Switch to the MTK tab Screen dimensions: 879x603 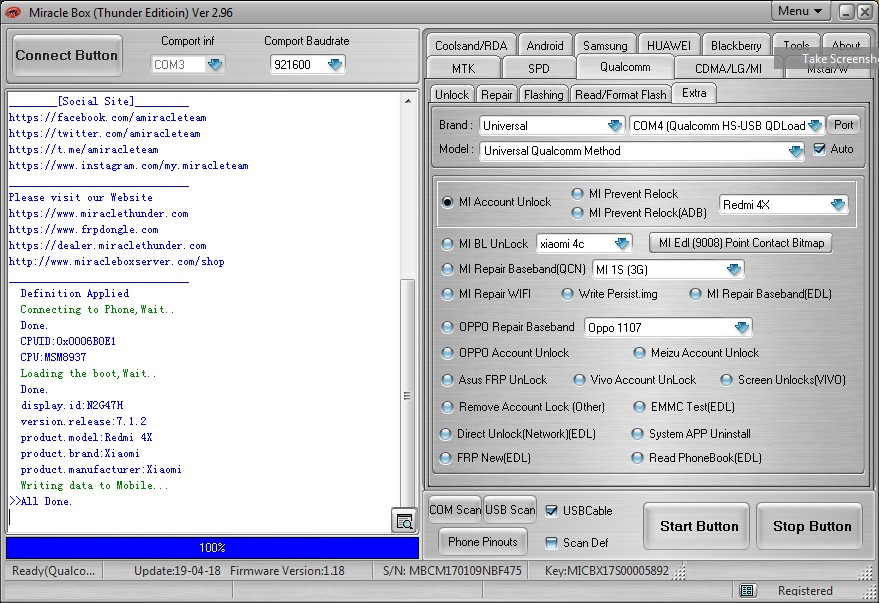point(464,68)
